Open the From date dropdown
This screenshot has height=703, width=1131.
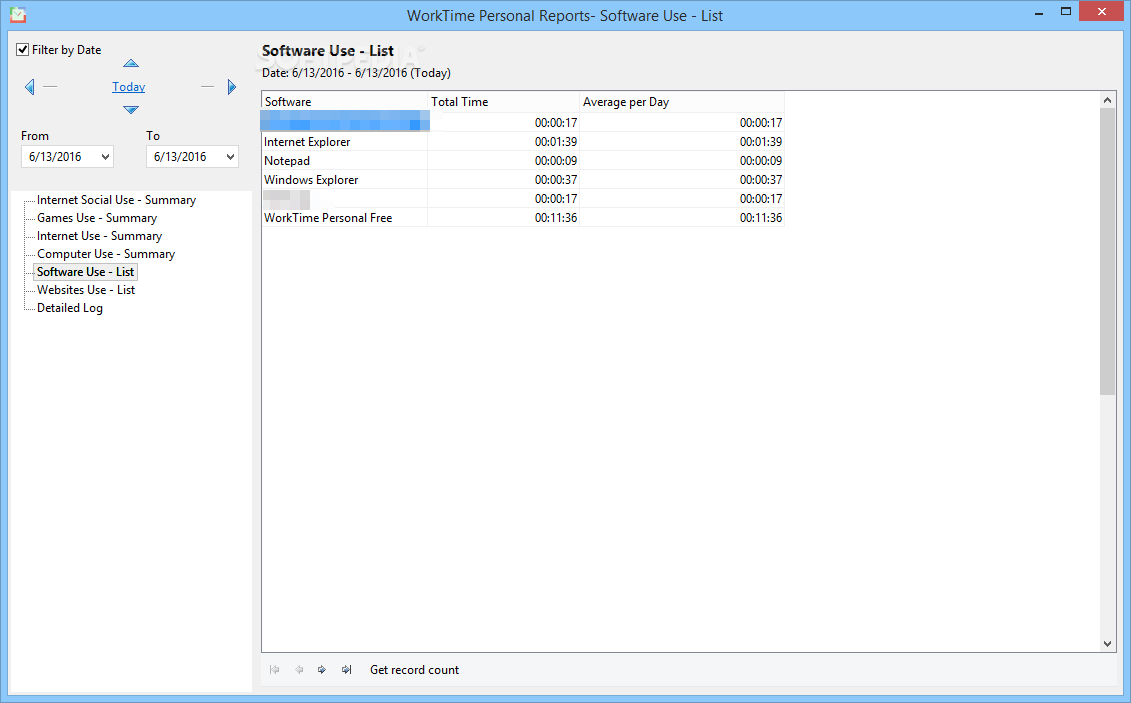click(105, 156)
